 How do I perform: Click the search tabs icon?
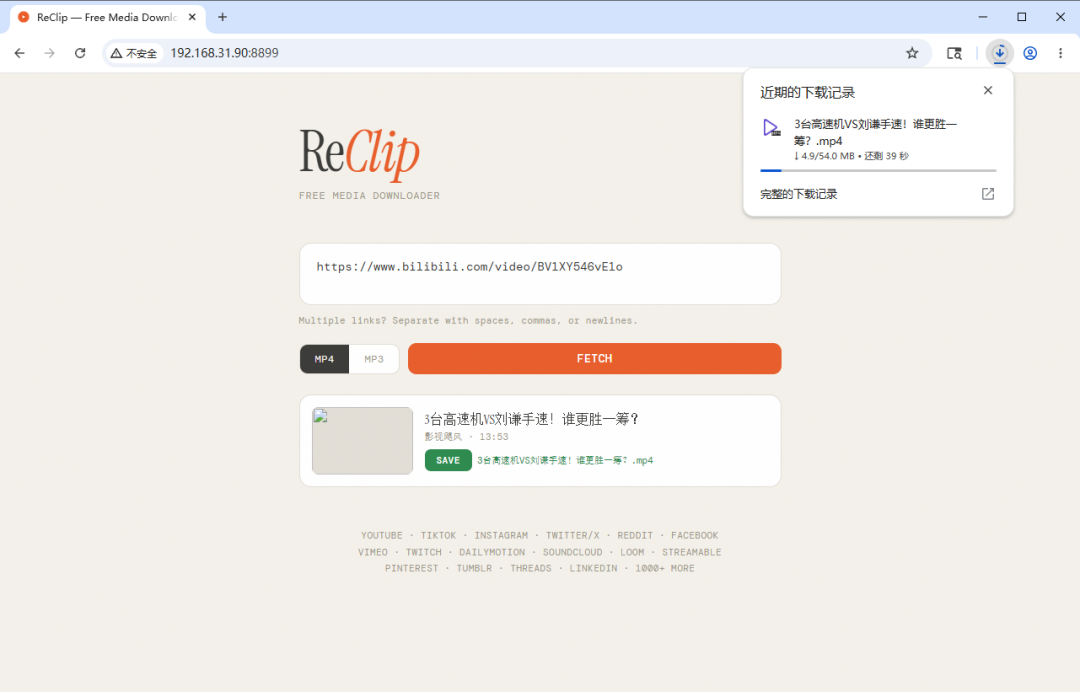pyautogui.click(x=954, y=53)
